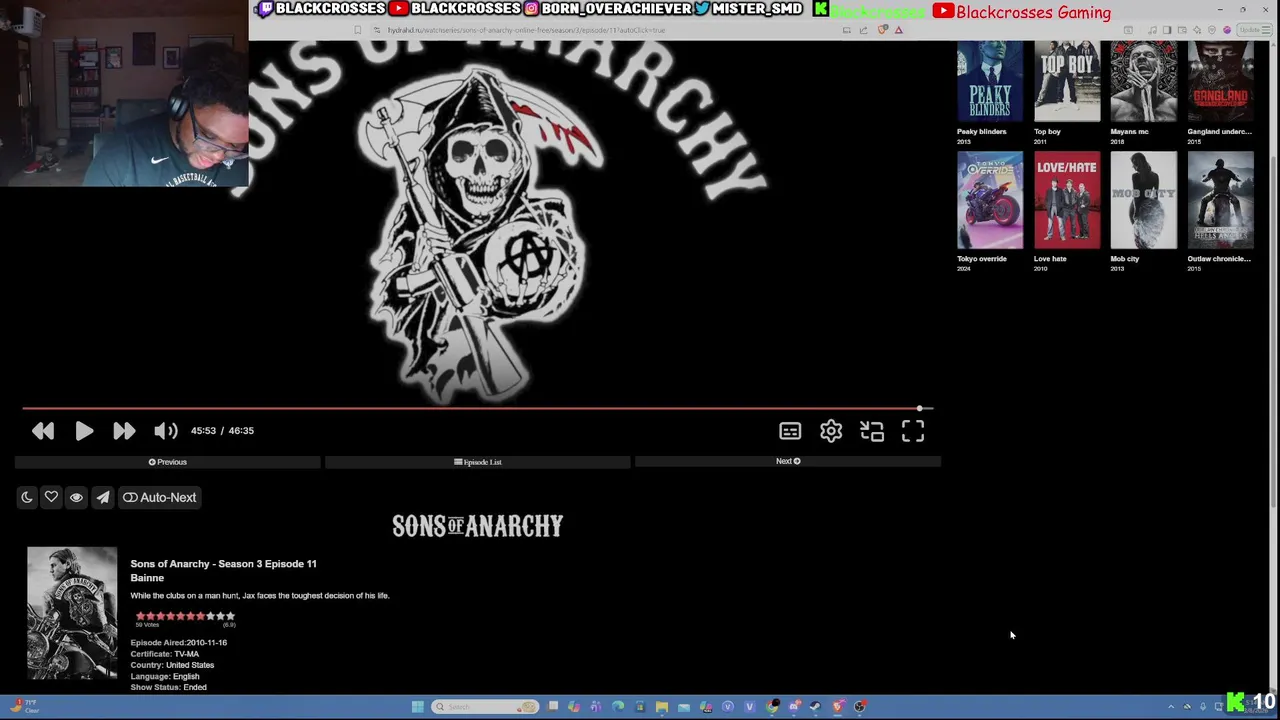Mark episode as watched eye icon
The width and height of the screenshot is (1280, 720).
pos(76,497)
